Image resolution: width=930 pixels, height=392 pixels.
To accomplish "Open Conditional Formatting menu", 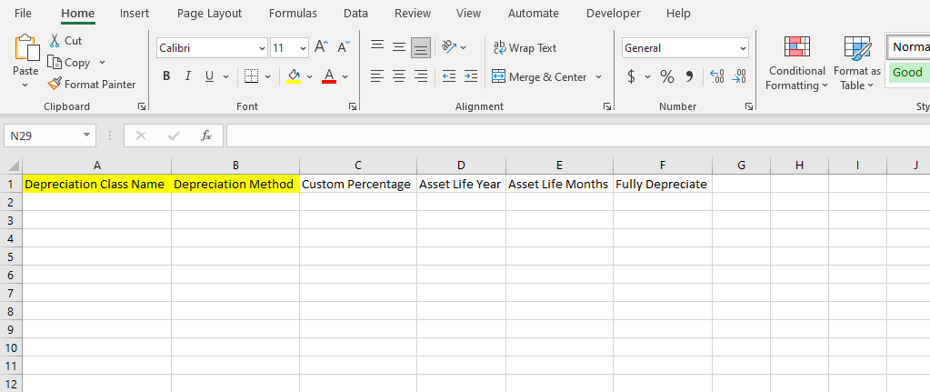I will click(797, 63).
